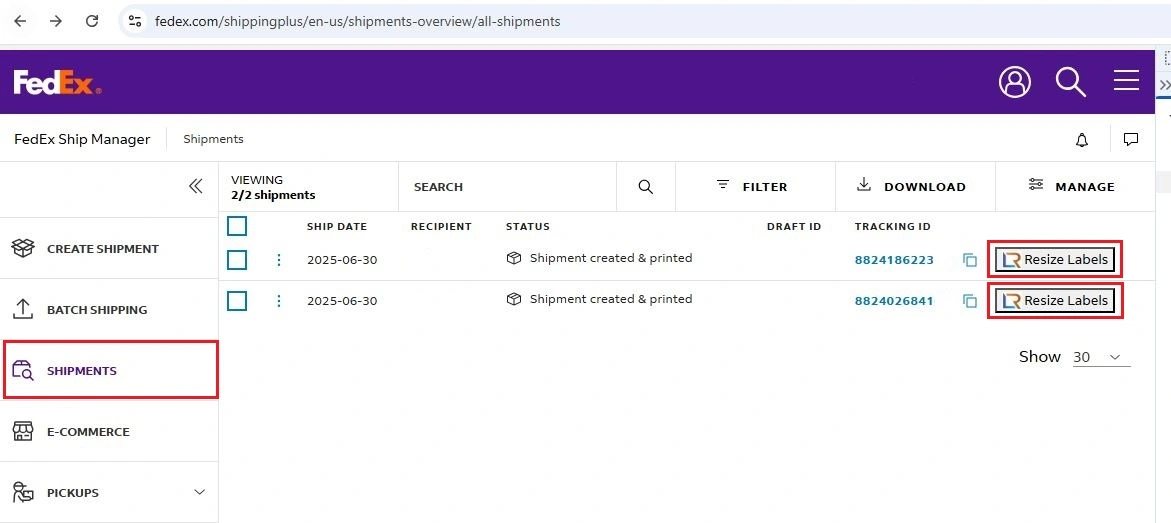Image resolution: width=1171 pixels, height=523 pixels.
Task: Open tracking link 8824026841
Action: click(x=893, y=301)
